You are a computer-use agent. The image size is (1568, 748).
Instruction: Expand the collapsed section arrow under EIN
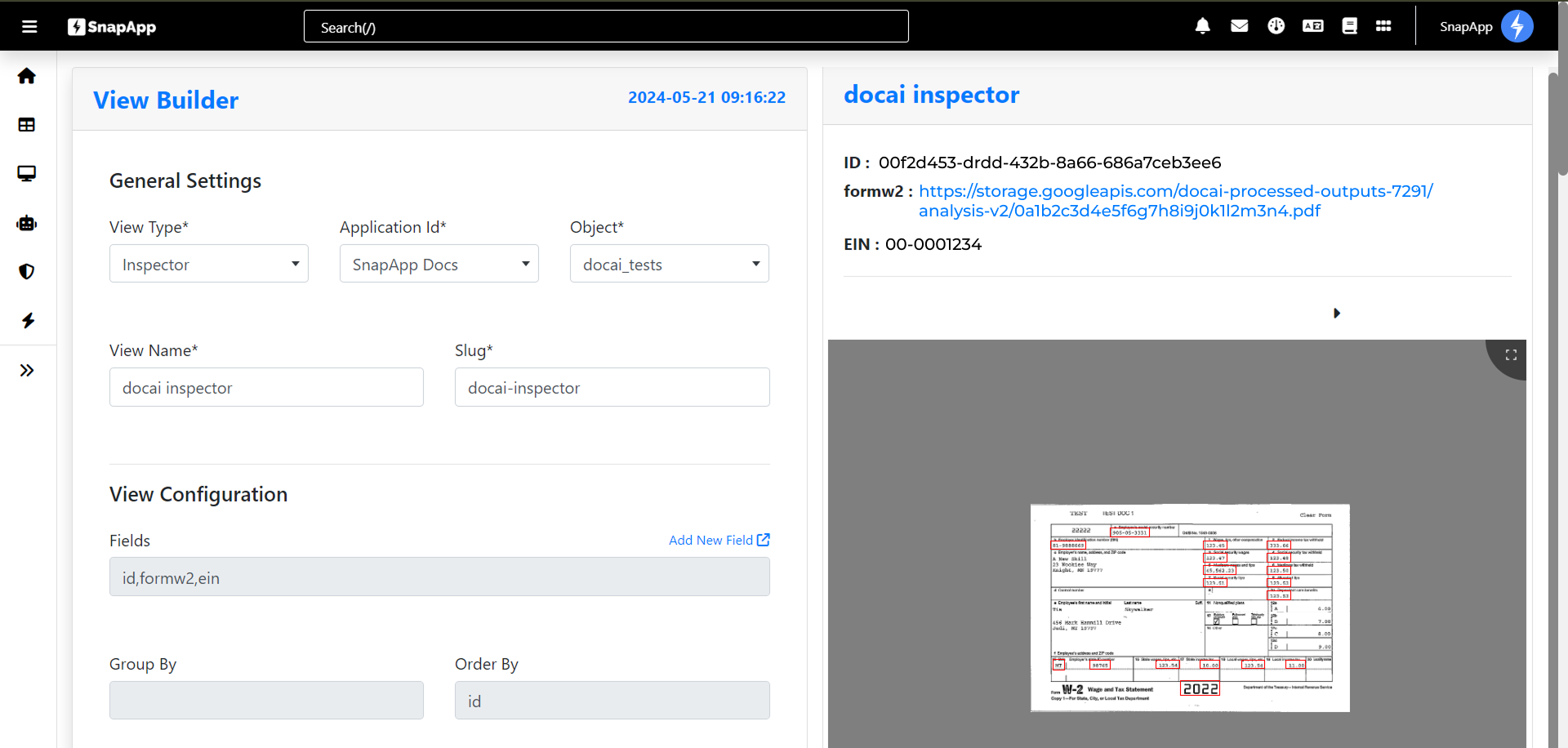point(1337,313)
